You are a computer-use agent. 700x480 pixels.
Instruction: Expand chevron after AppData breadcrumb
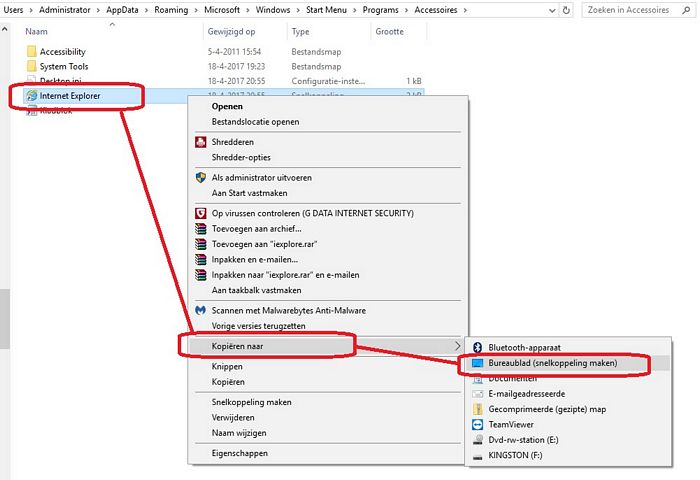146,10
